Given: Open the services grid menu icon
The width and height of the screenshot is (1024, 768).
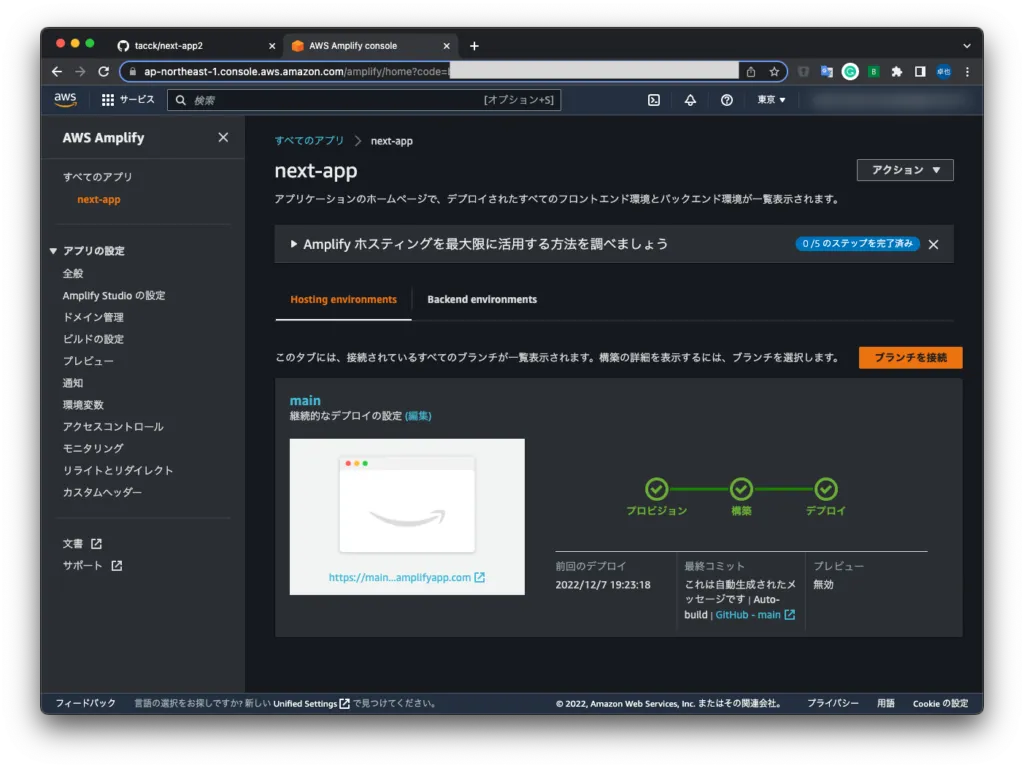Looking at the screenshot, I should pos(108,100).
